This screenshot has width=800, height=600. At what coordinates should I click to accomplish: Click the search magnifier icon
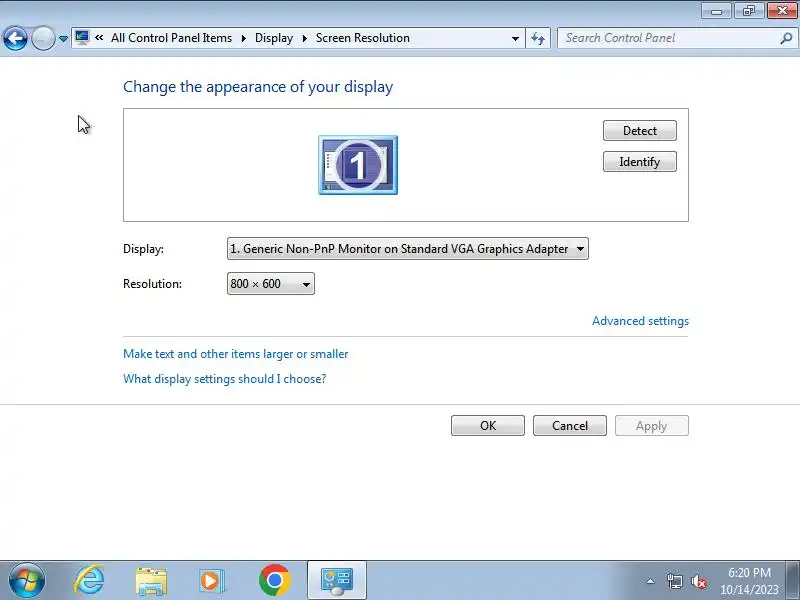pyautogui.click(x=786, y=38)
